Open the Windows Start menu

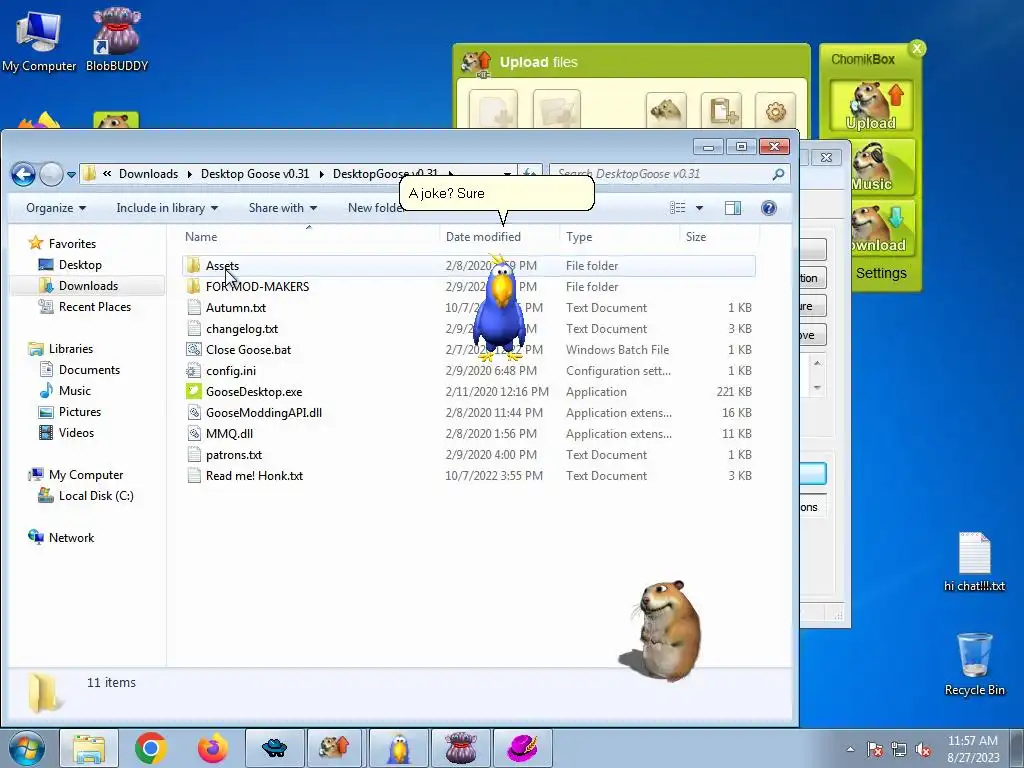(x=27, y=748)
